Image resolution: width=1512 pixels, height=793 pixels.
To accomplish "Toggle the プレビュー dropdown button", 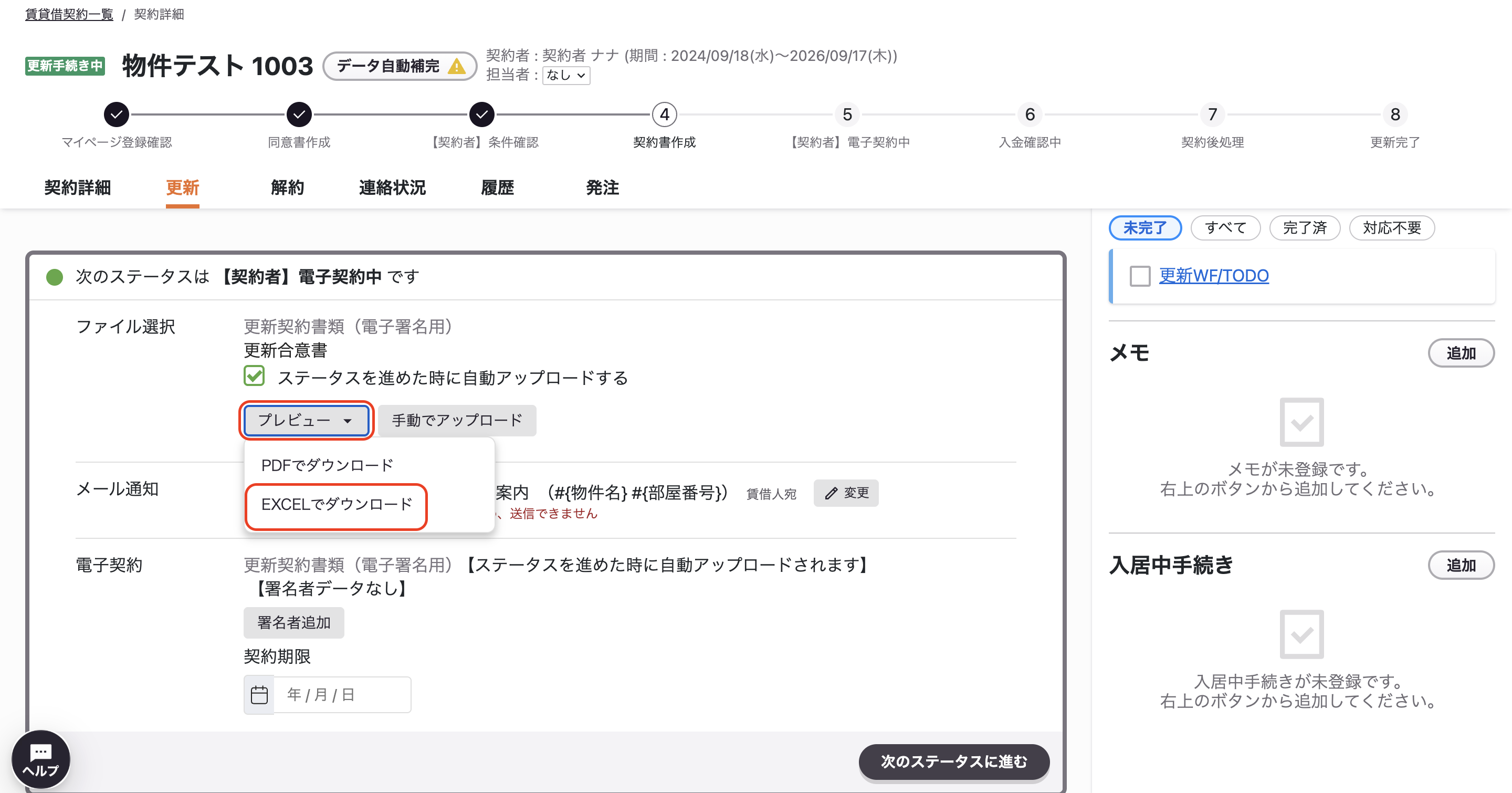I will tap(307, 420).
